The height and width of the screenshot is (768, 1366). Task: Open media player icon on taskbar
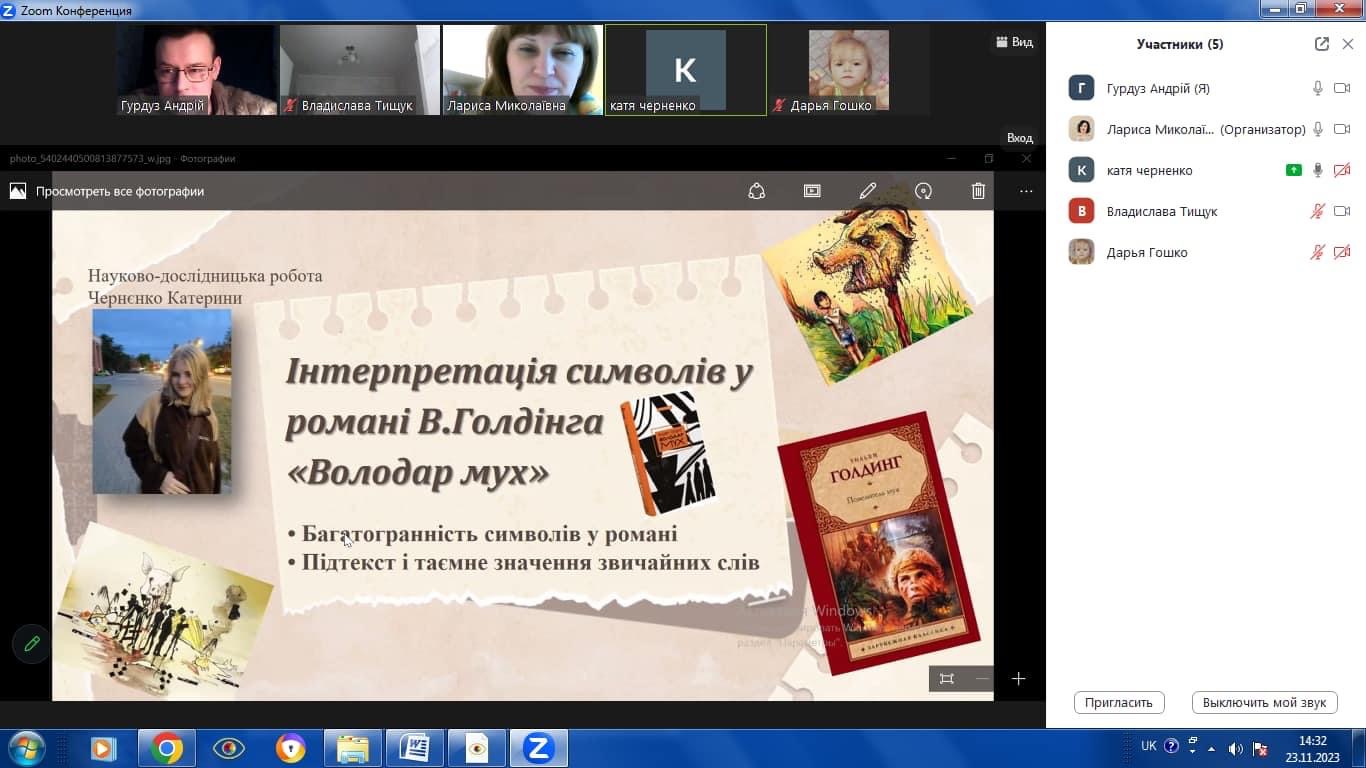click(x=104, y=748)
